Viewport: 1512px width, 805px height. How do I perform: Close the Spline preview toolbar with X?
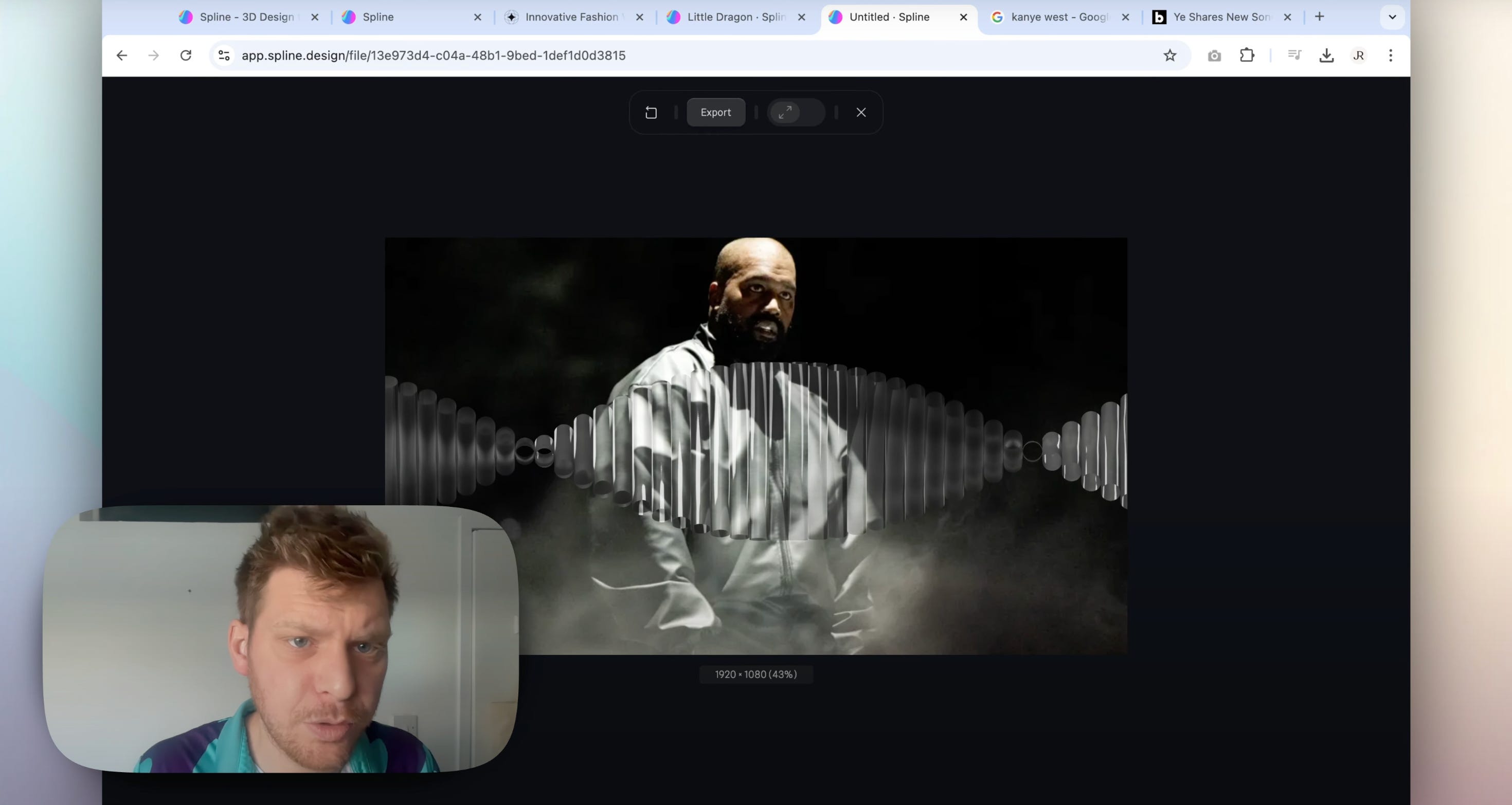860,112
